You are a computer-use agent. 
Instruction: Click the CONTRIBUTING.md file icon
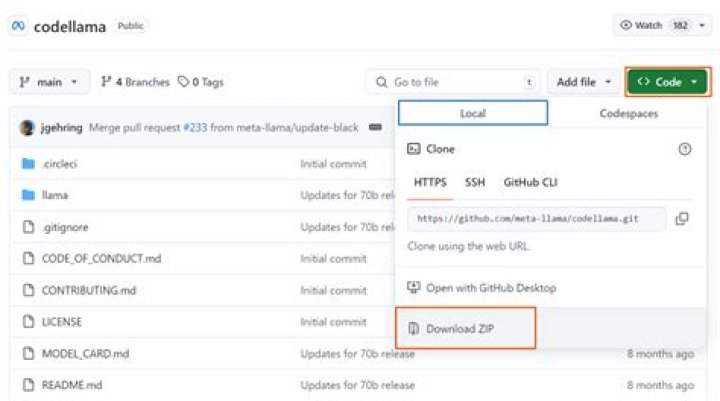(28, 290)
